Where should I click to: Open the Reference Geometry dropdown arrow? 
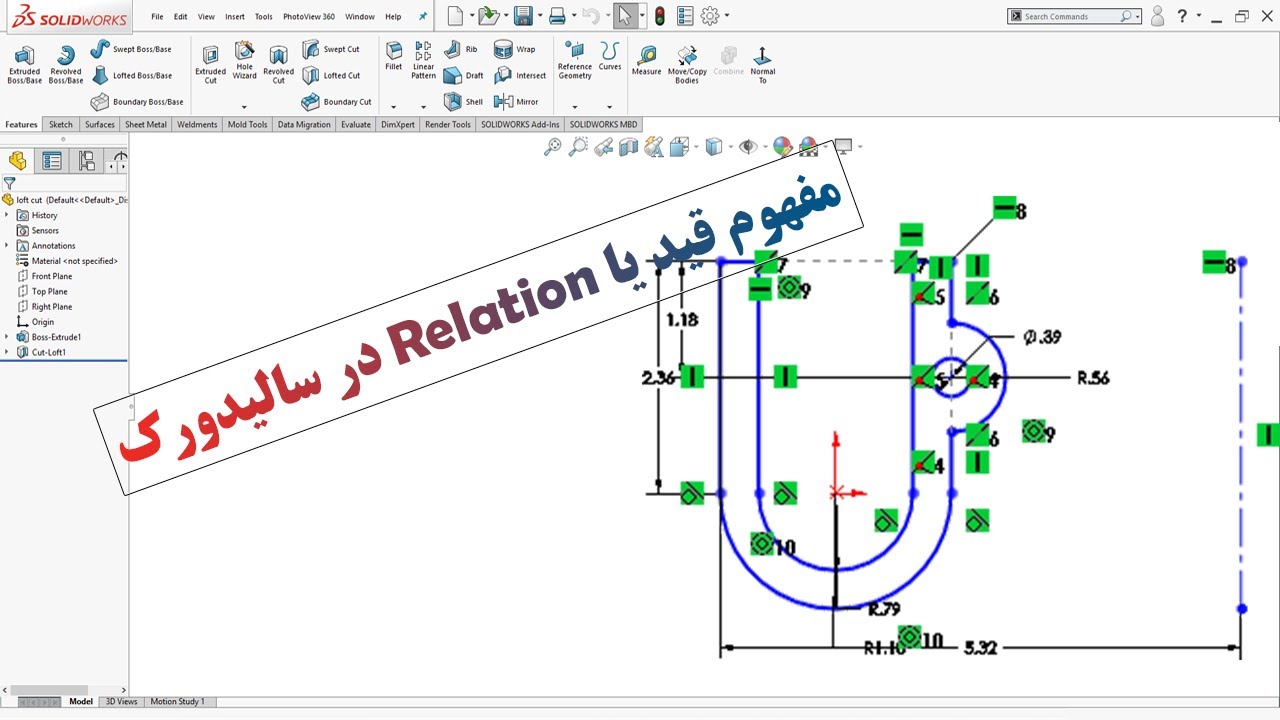[575, 107]
